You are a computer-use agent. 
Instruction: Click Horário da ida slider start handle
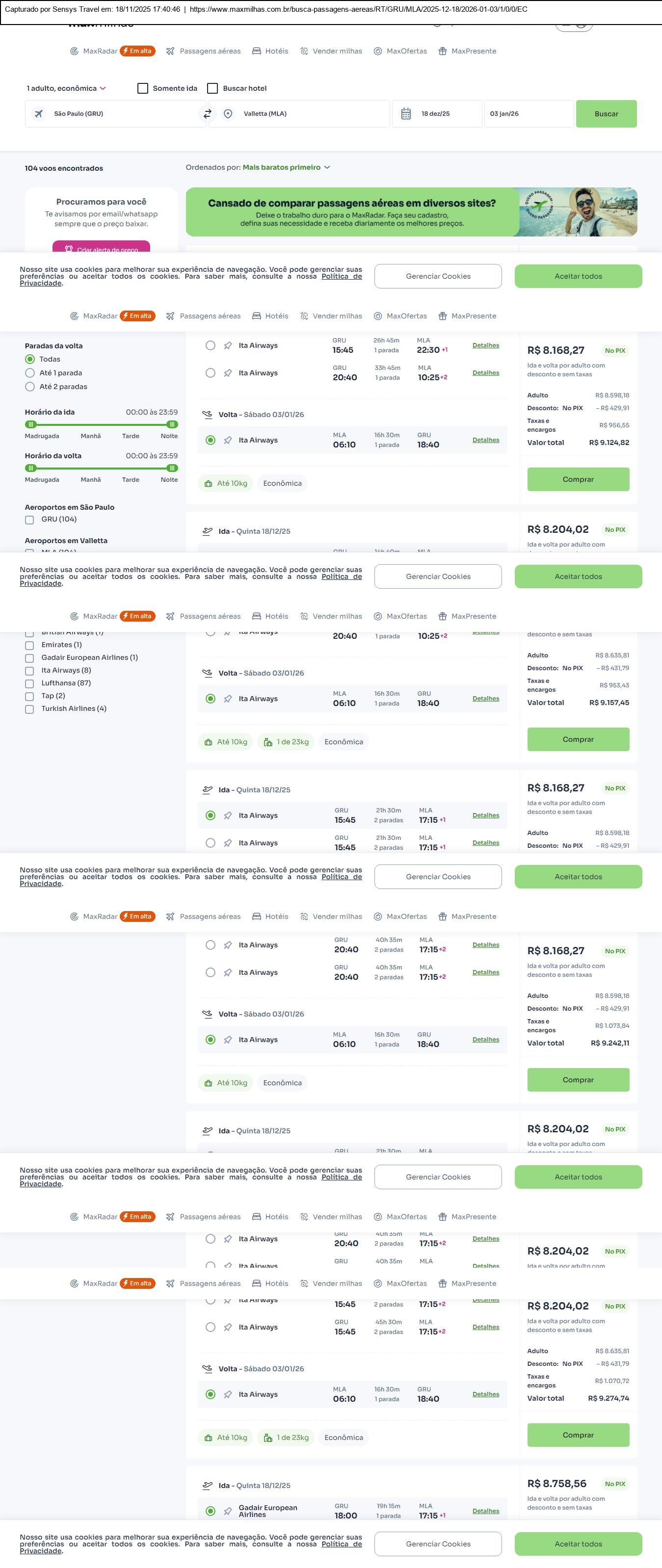[x=31, y=424]
